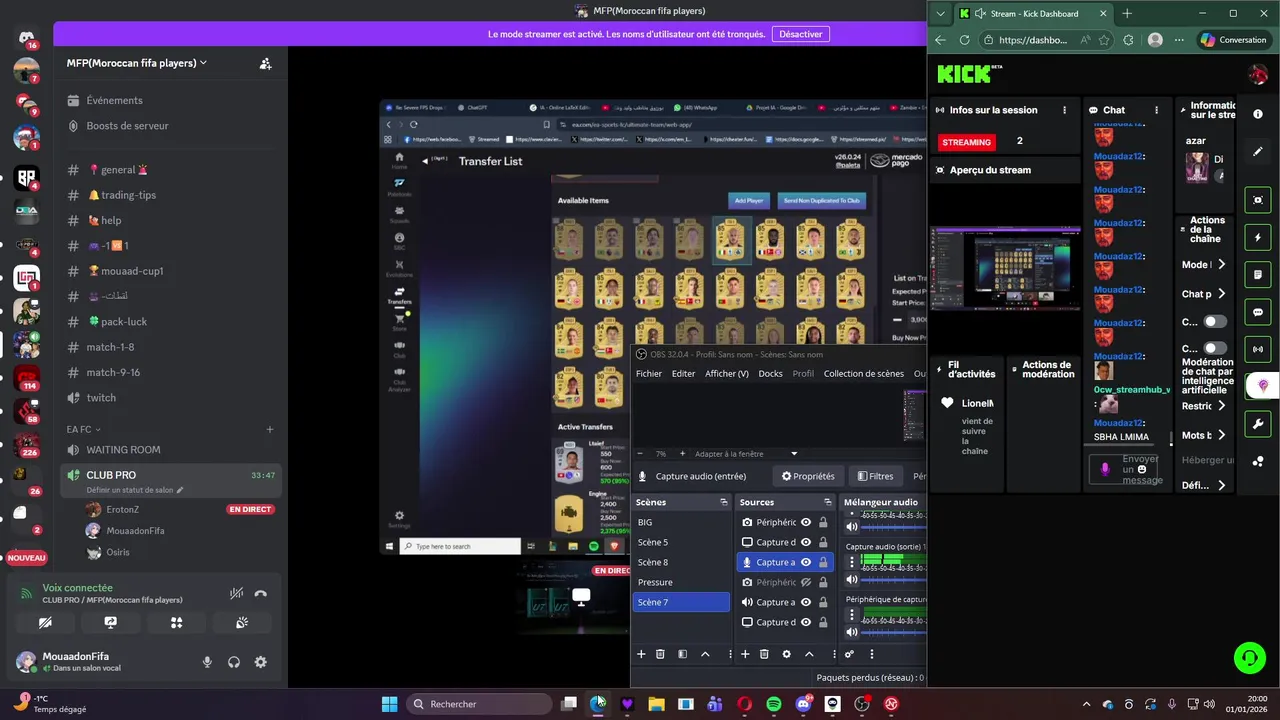The width and height of the screenshot is (1280, 720).
Task: Open Infos sur la session options menu
Action: point(1064,110)
